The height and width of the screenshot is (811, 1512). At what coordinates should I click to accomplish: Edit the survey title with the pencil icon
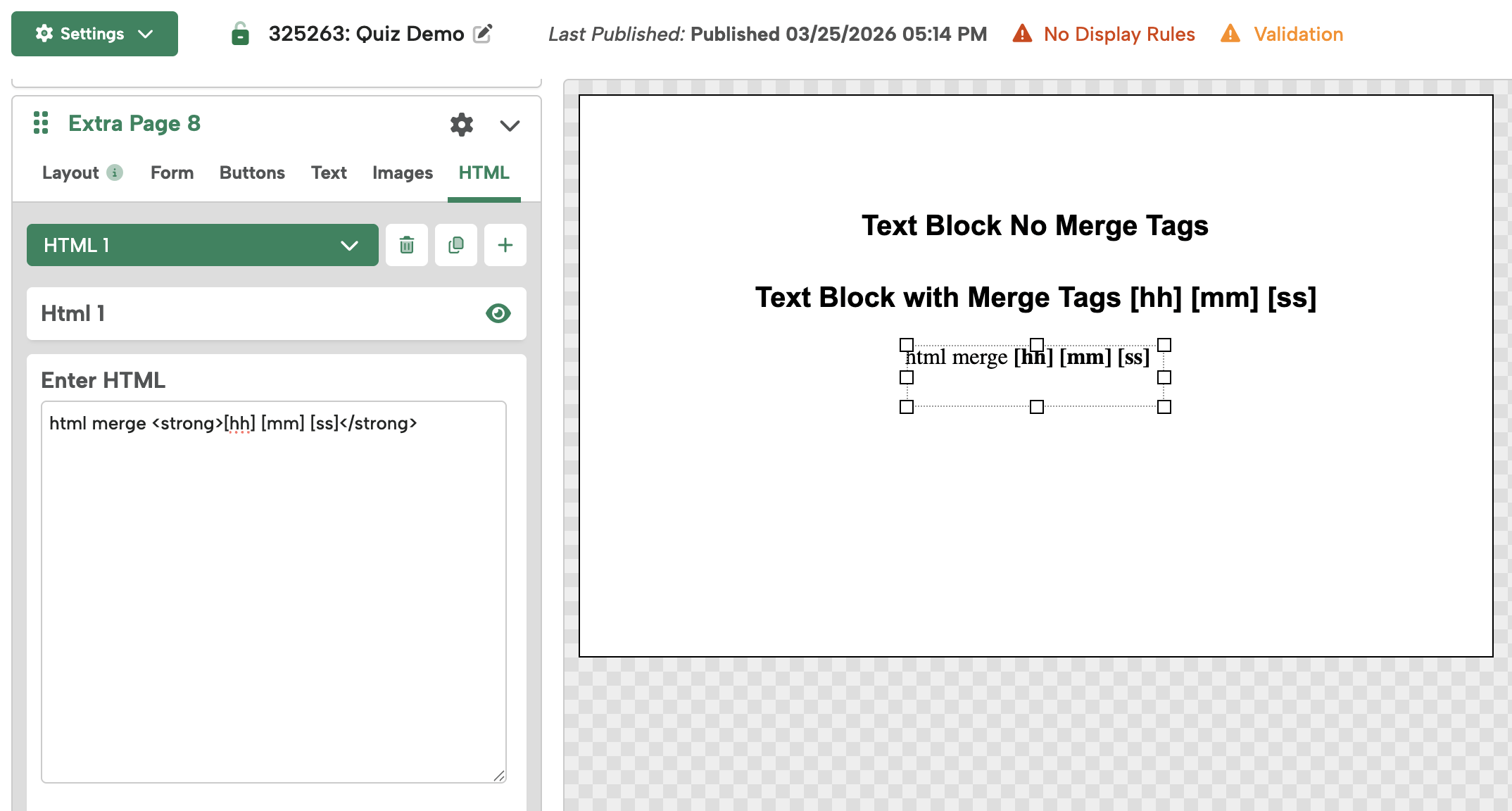point(482,33)
